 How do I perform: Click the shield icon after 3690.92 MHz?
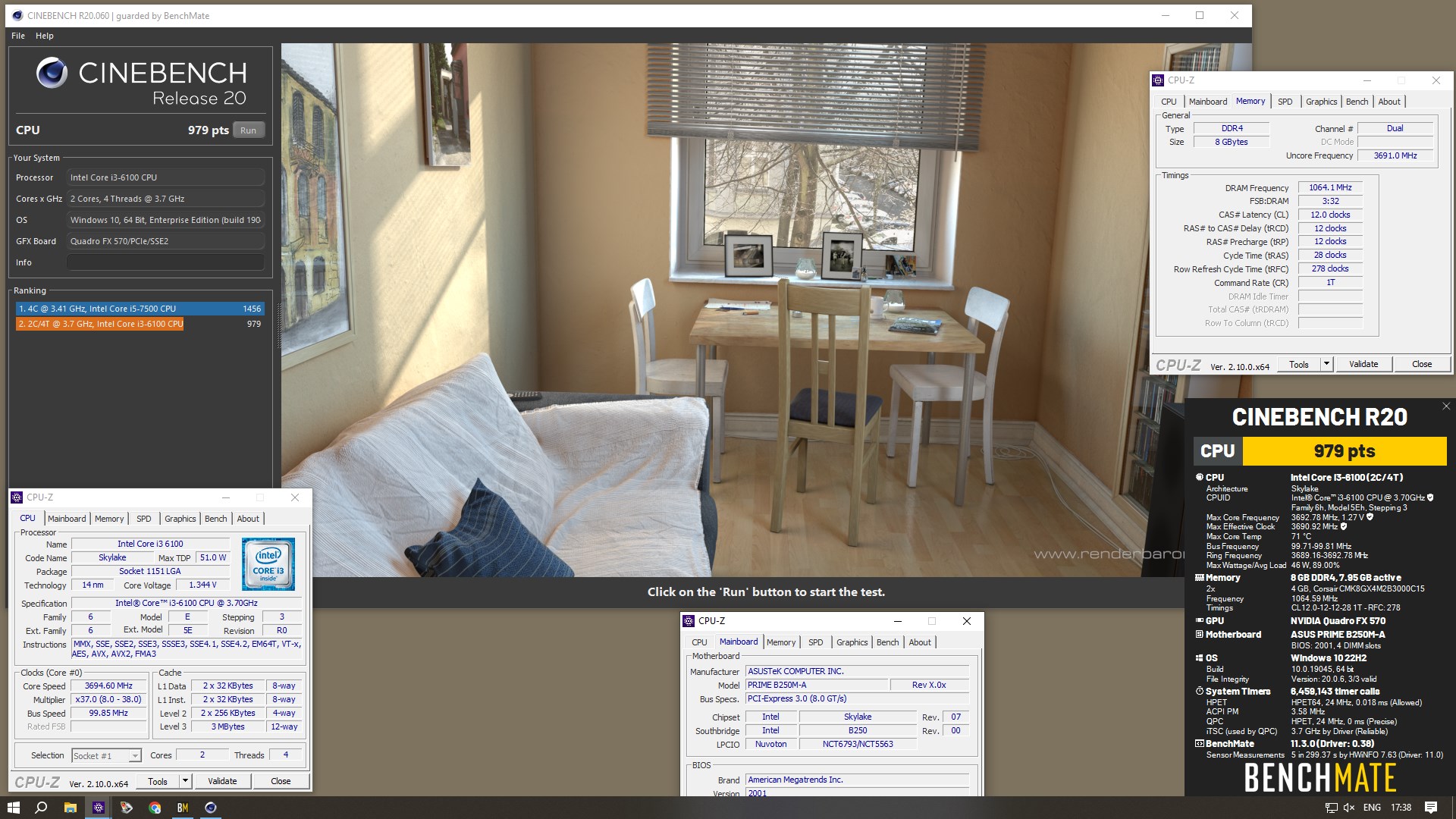[1344, 526]
